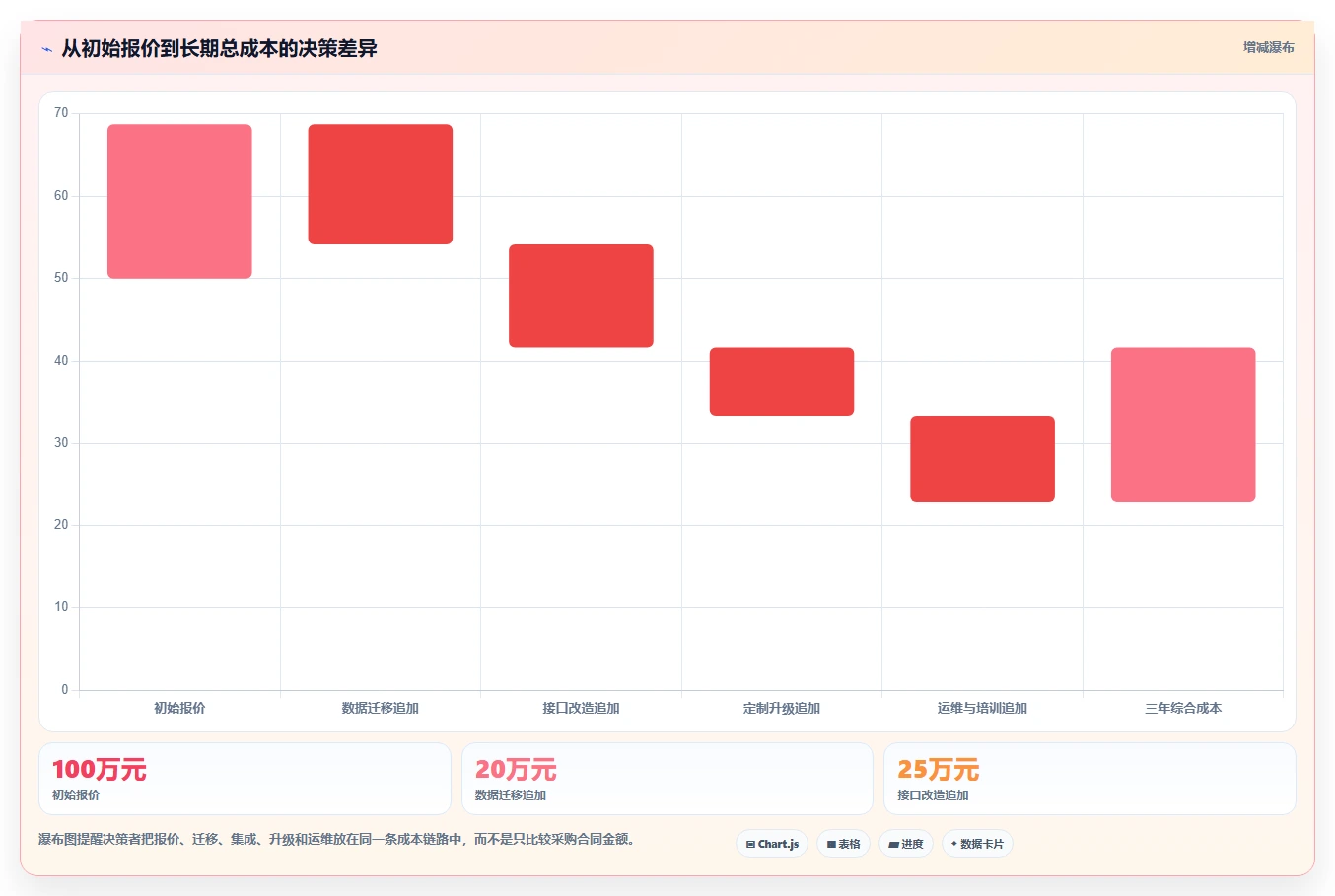
Task: Click y-axis tick value 50
Action: tap(61, 278)
